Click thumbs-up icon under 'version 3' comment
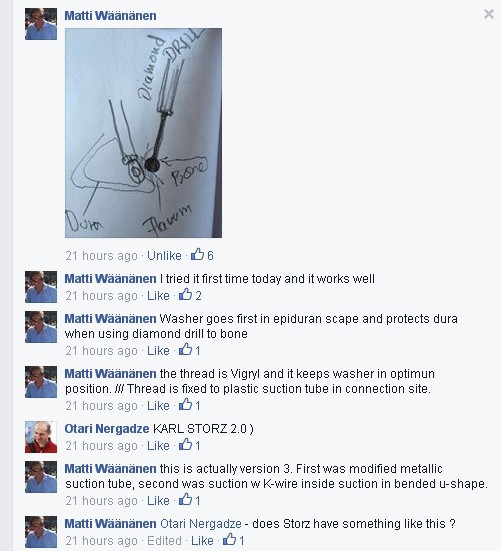 pos(186,499)
